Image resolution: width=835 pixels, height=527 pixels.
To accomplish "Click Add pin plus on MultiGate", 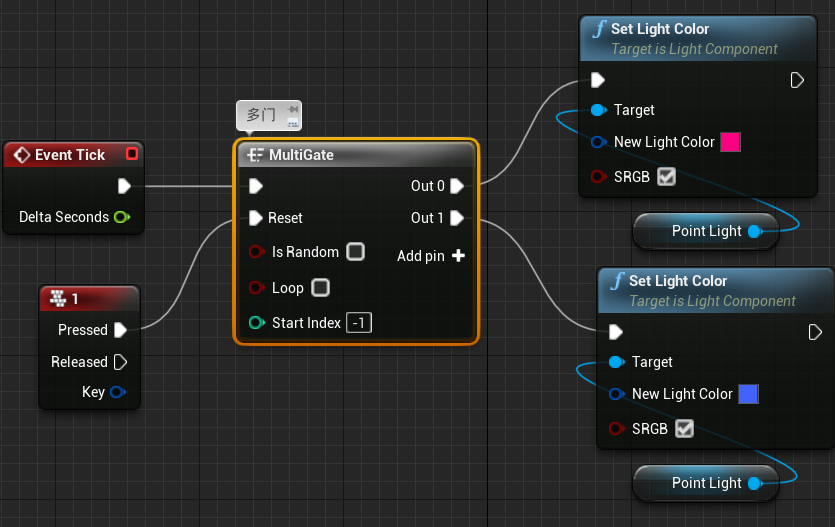I will tap(458, 256).
